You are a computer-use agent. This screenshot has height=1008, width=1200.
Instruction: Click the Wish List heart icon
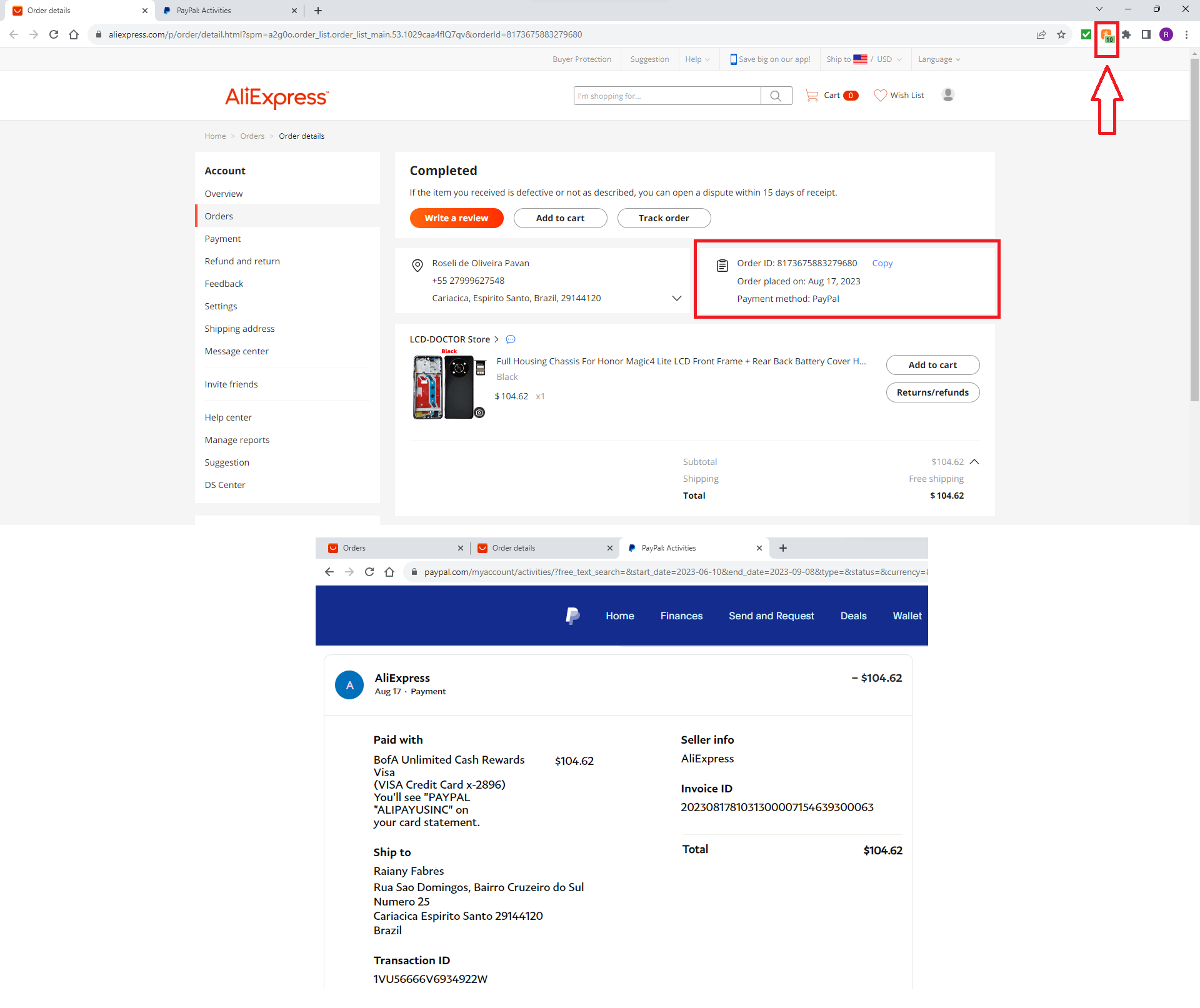coord(880,96)
